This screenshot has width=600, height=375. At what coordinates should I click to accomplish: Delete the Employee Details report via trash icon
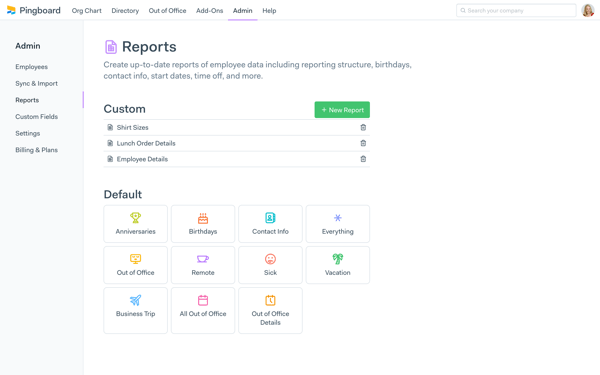tap(363, 159)
